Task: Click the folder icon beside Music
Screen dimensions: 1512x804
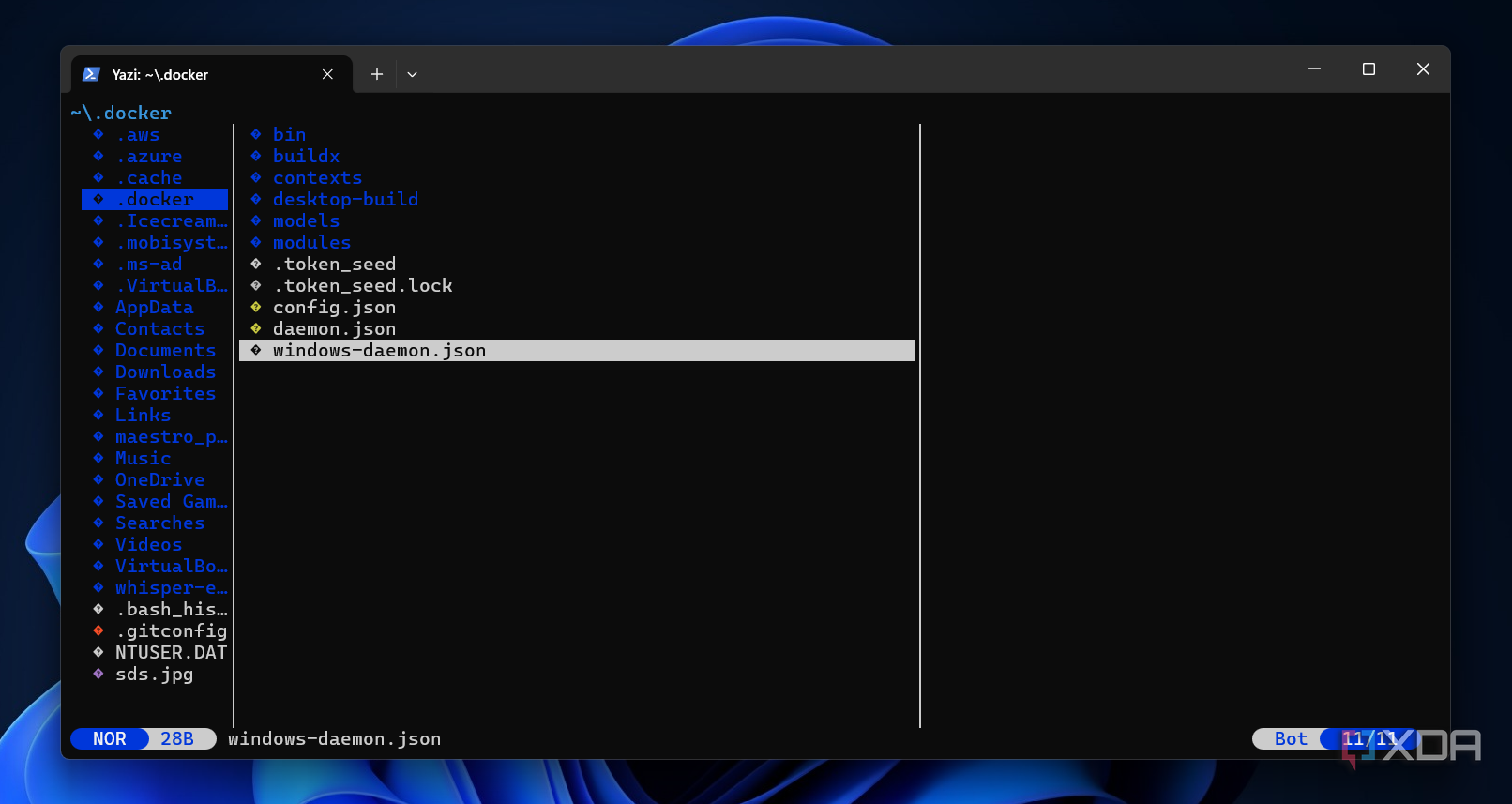Action: pyautogui.click(x=98, y=458)
